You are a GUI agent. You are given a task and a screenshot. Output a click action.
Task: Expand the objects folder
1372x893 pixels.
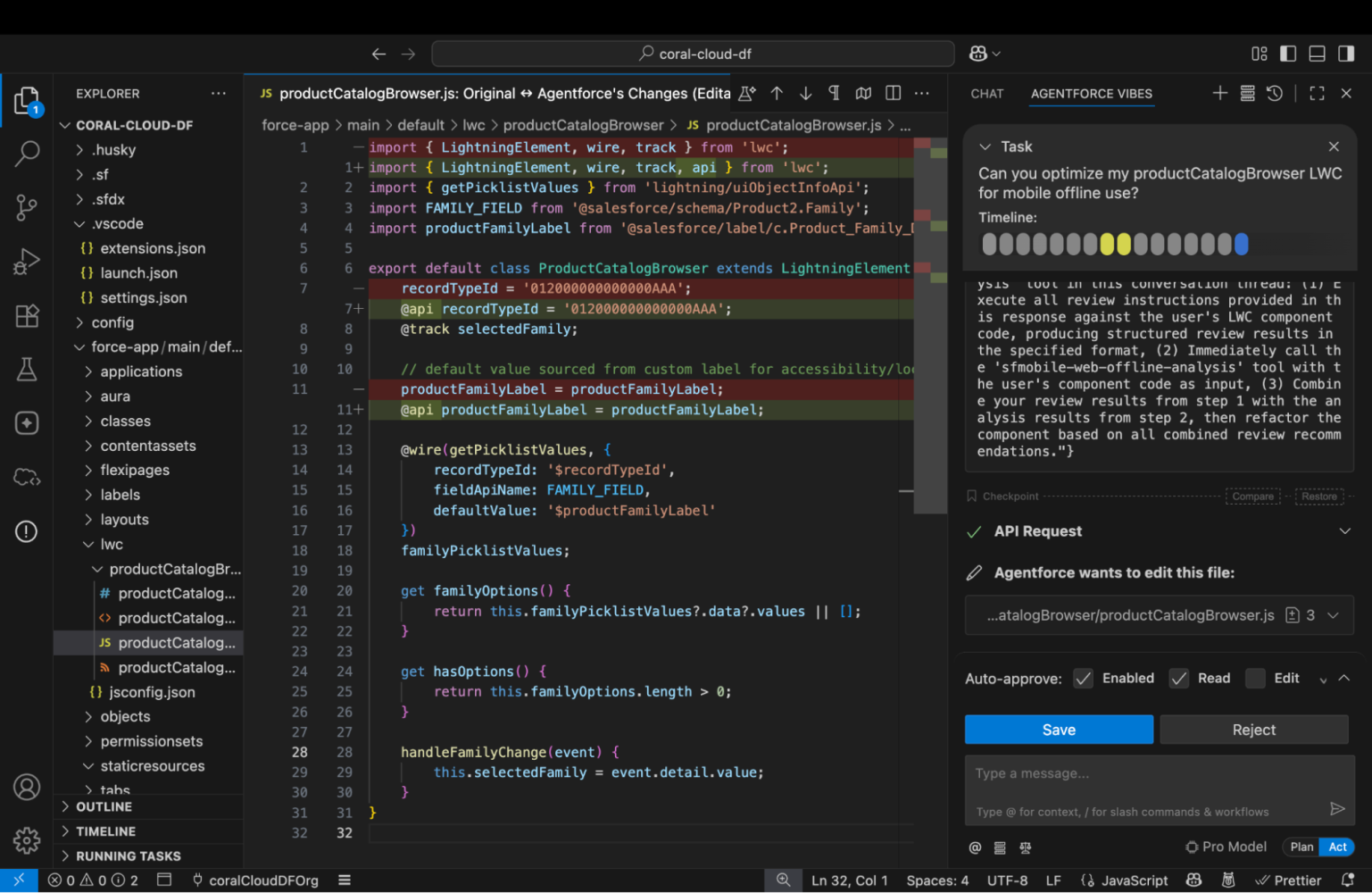point(87,716)
